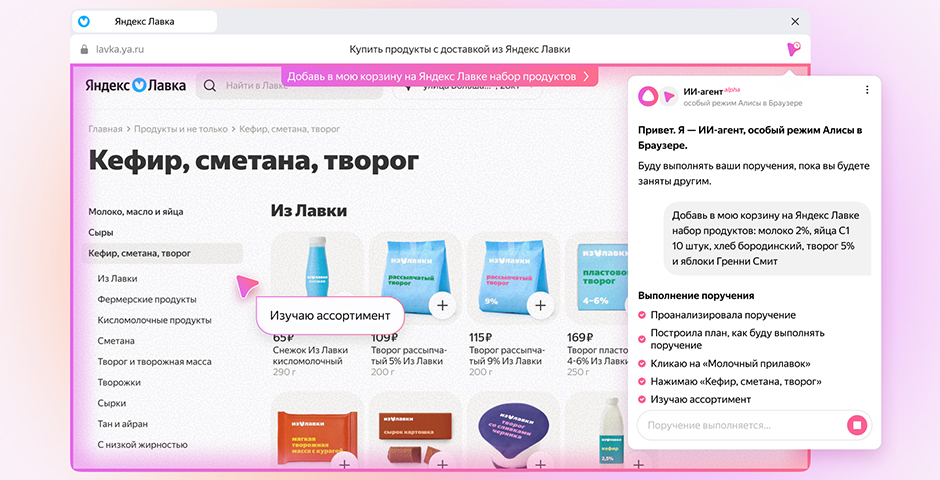Open the delivery address selector
This screenshot has height=480, width=940.
(470, 88)
